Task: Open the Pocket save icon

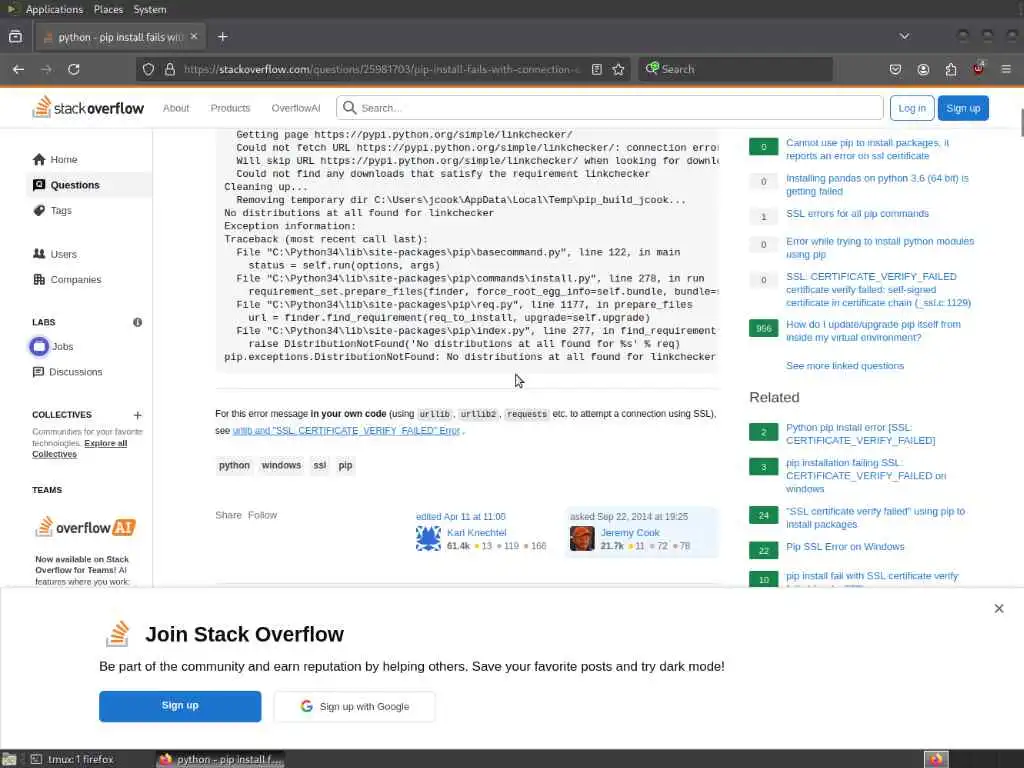Action: [x=895, y=69]
